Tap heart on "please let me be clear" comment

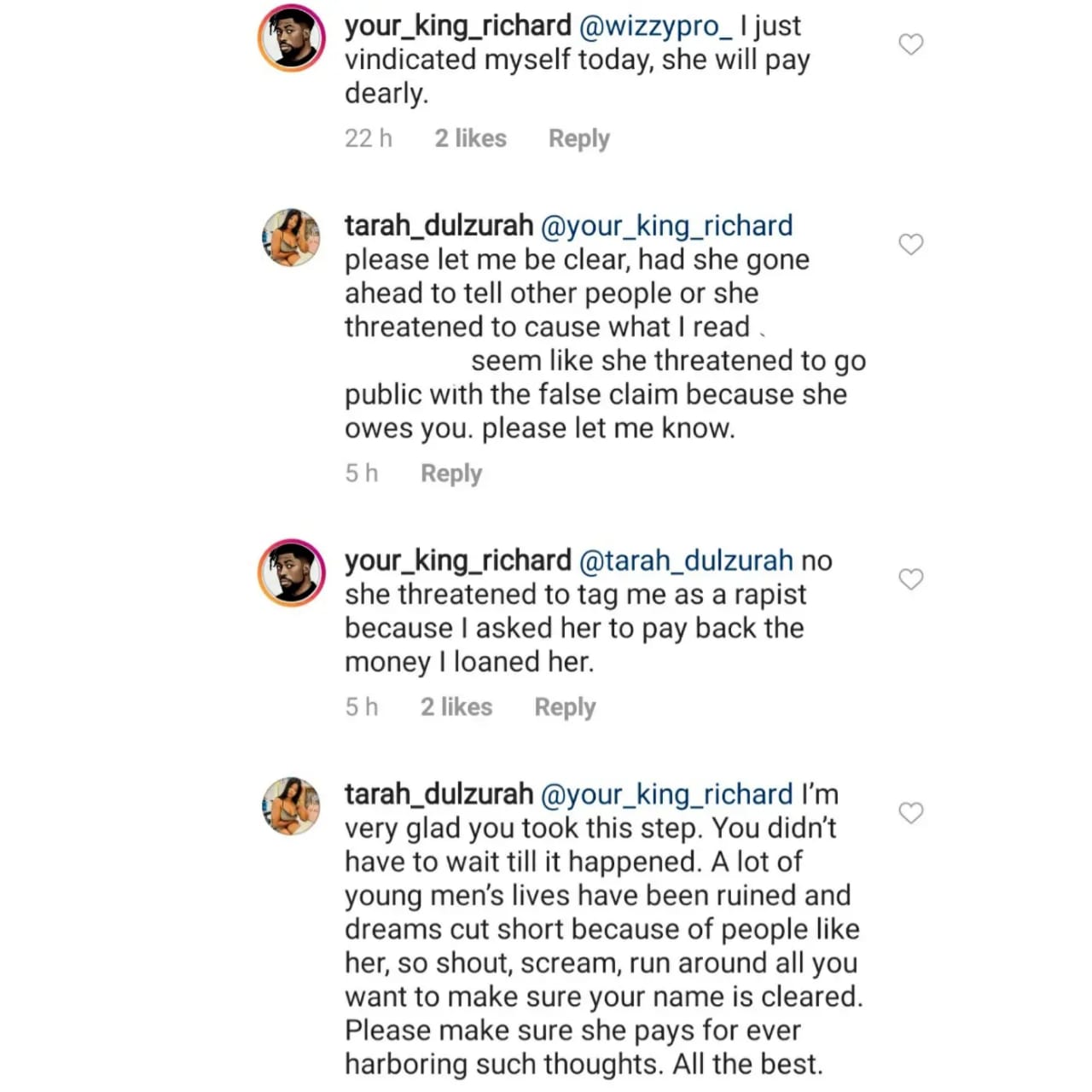tap(911, 244)
